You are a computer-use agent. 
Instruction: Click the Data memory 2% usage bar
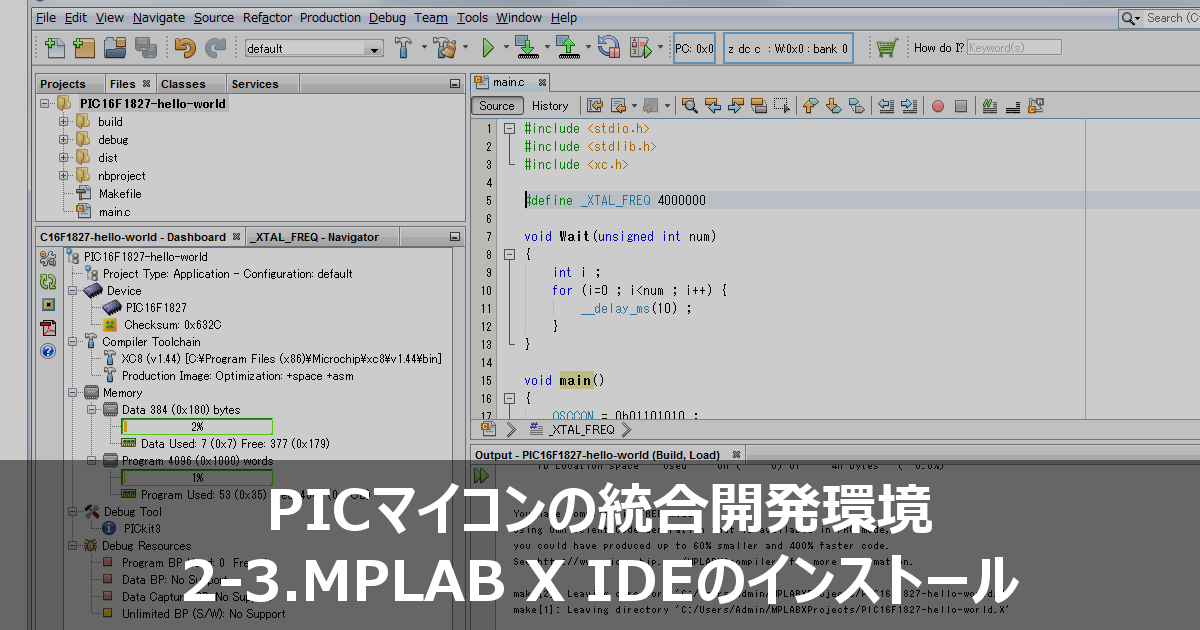[196, 426]
